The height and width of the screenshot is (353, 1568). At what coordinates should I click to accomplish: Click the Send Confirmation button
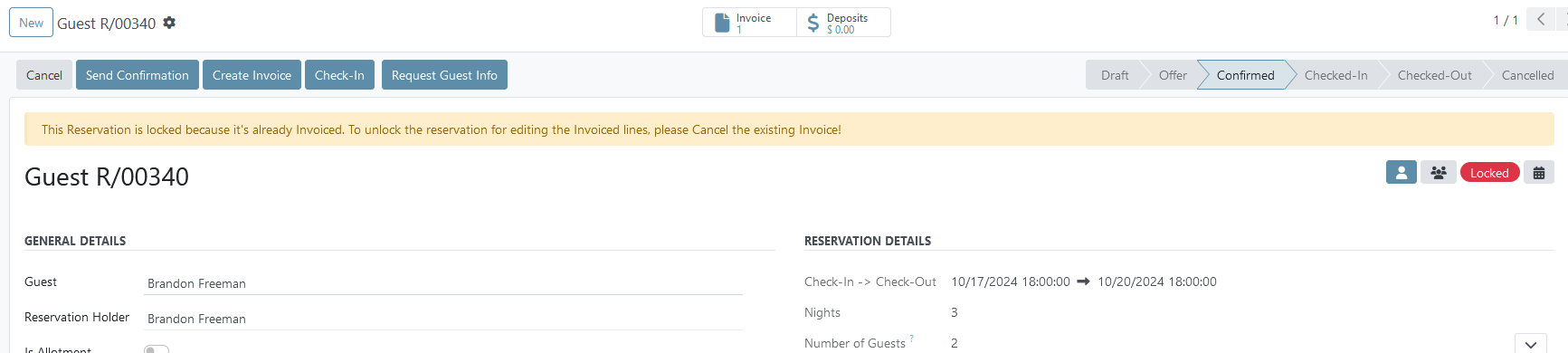click(138, 75)
